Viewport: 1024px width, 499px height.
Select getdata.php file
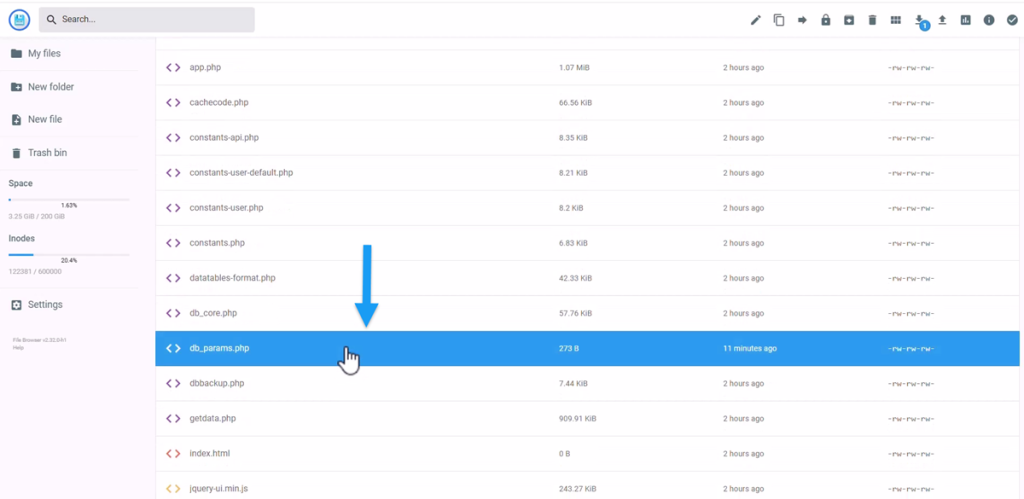(588, 419)
